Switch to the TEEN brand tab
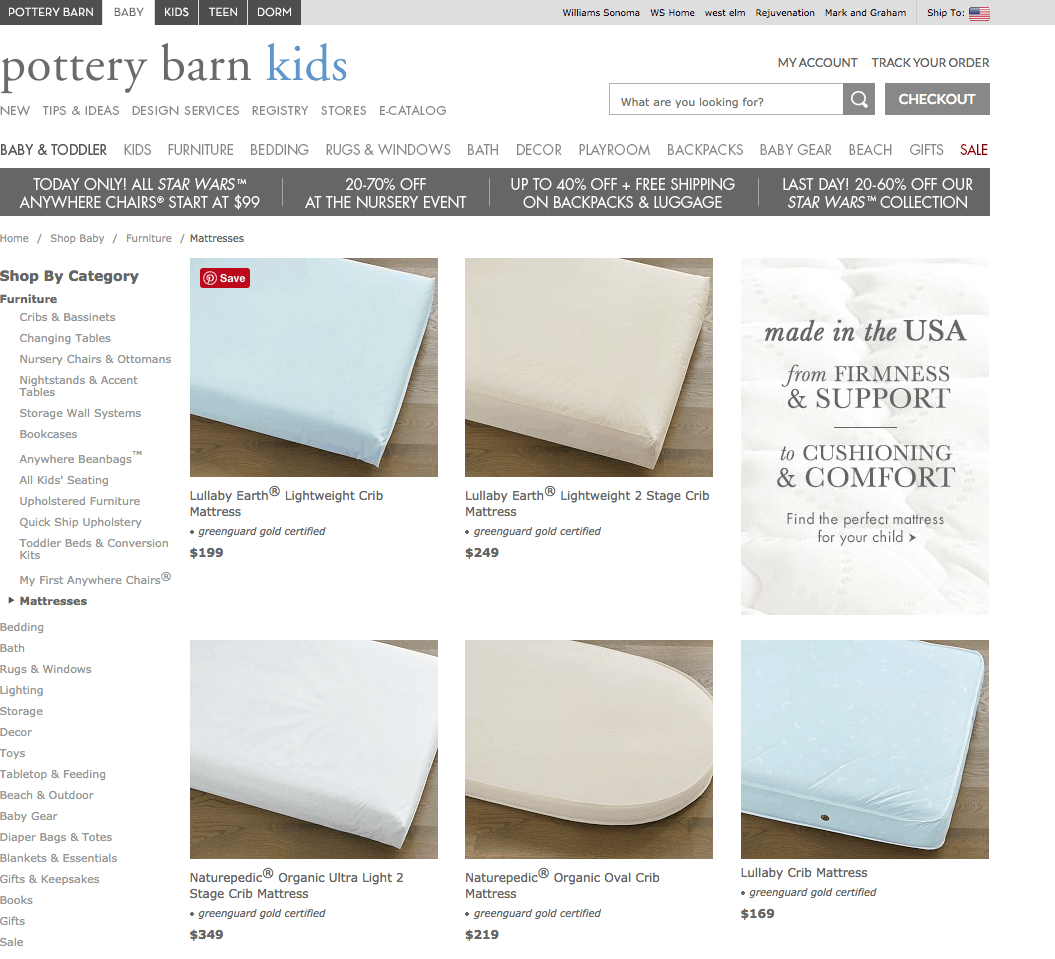The image size is (1055, 959). (x=223, y=12)
